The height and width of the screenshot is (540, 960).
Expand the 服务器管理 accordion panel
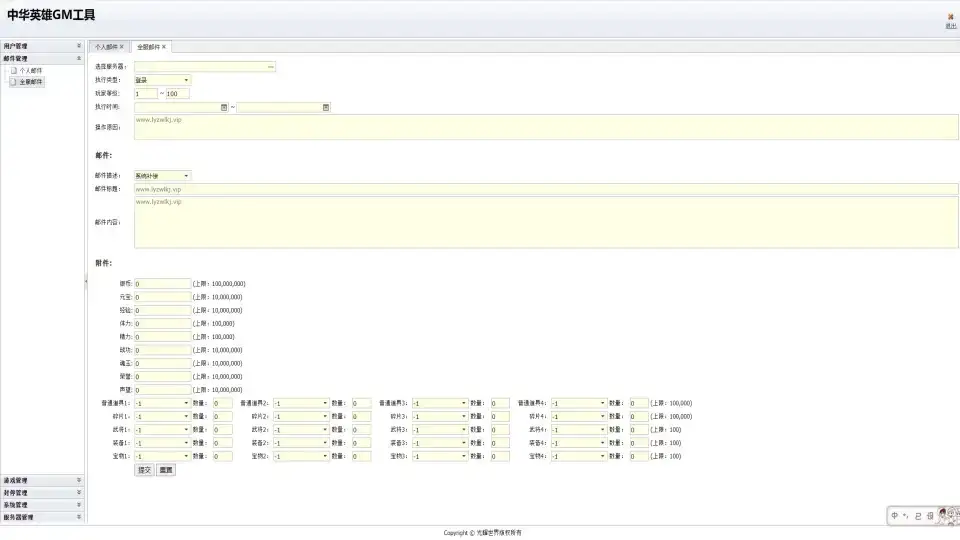[42, 517]
